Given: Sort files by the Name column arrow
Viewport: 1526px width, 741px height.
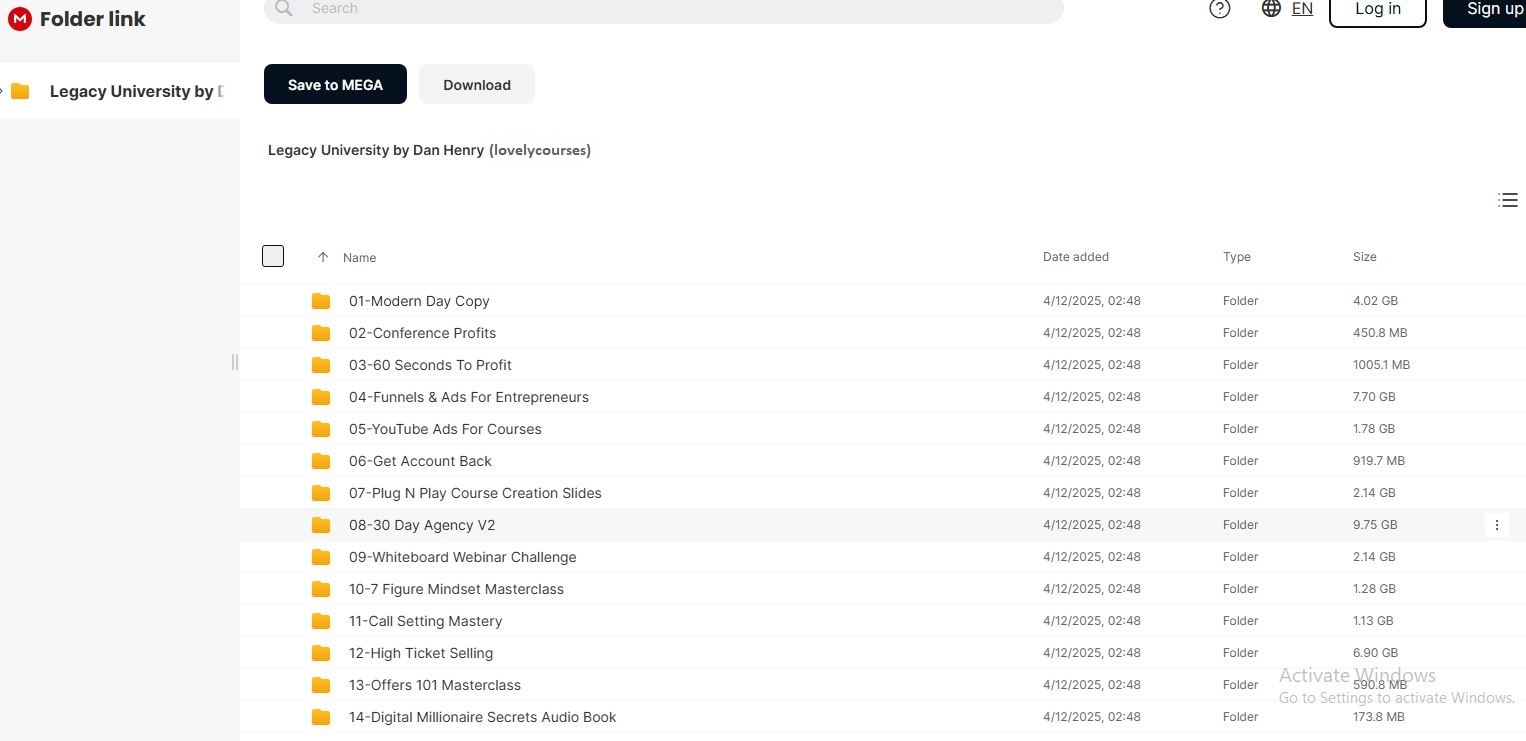Looking at the screenshot, I should pos(323,257).
